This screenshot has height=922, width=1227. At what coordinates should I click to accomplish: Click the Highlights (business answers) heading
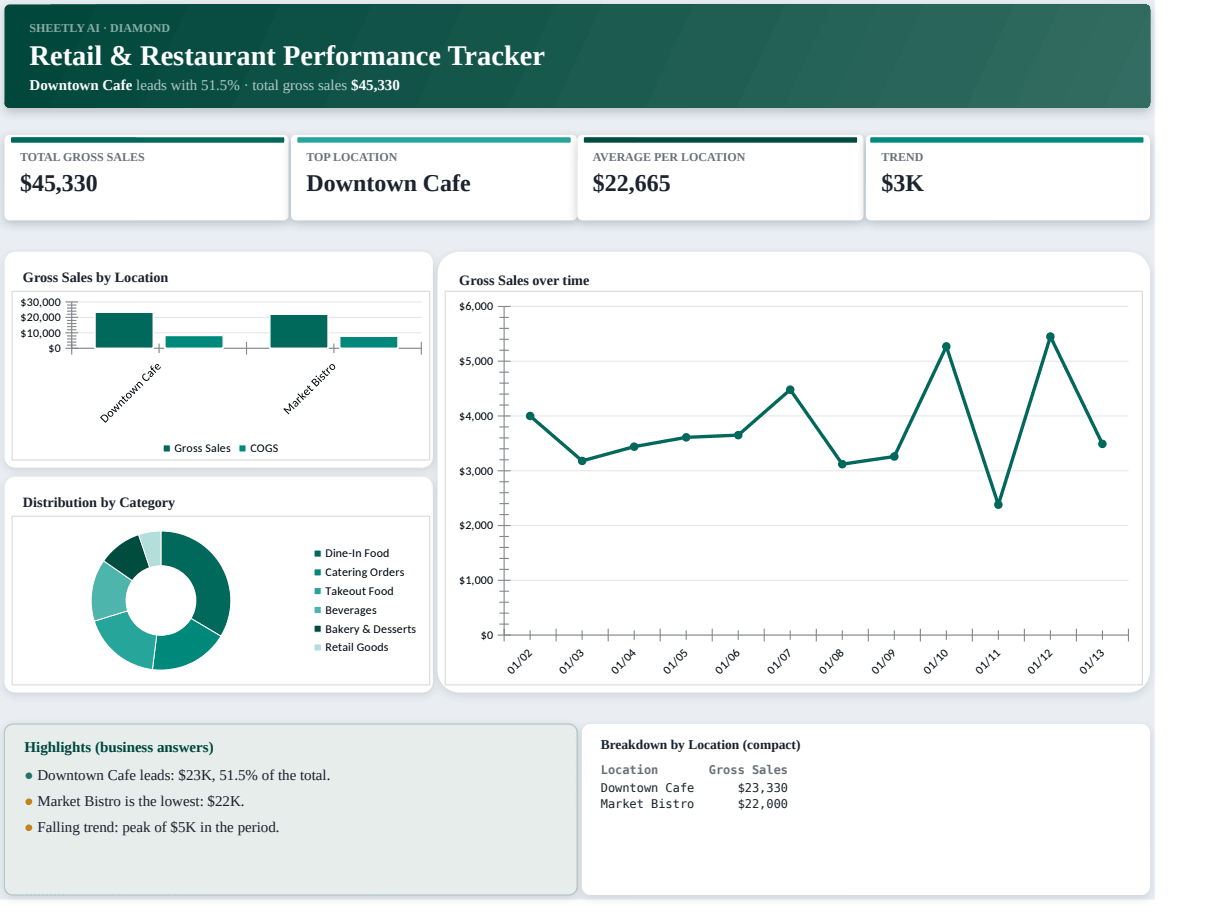(119, 747)
